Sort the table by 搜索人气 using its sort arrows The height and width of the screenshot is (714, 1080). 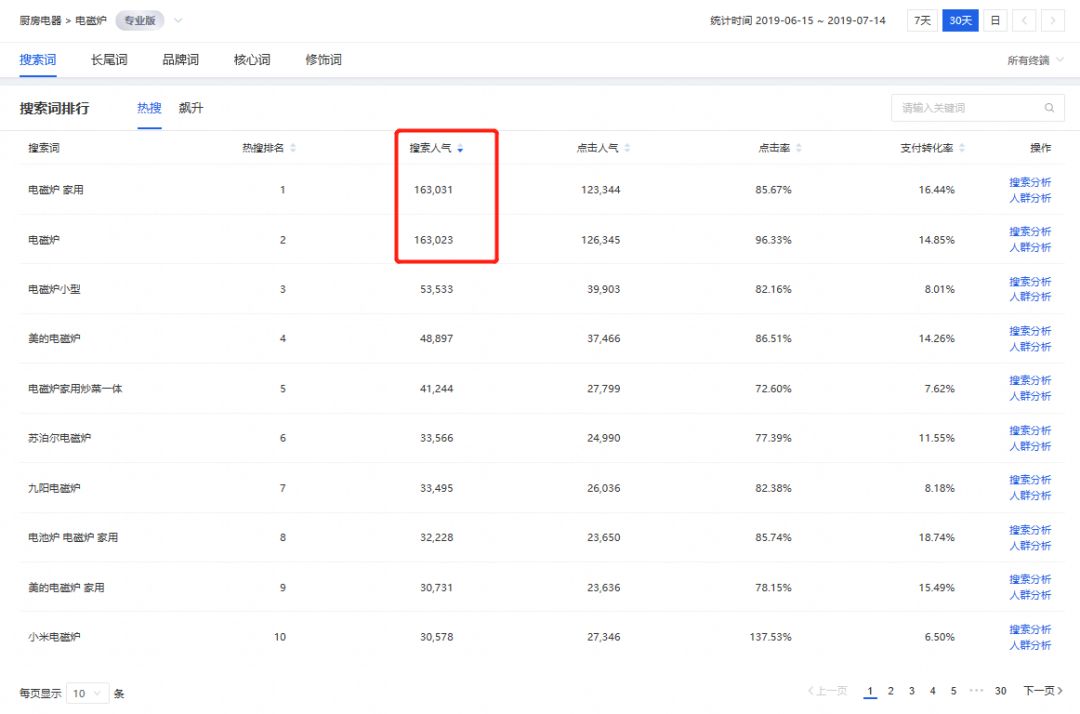pos(460,147)
